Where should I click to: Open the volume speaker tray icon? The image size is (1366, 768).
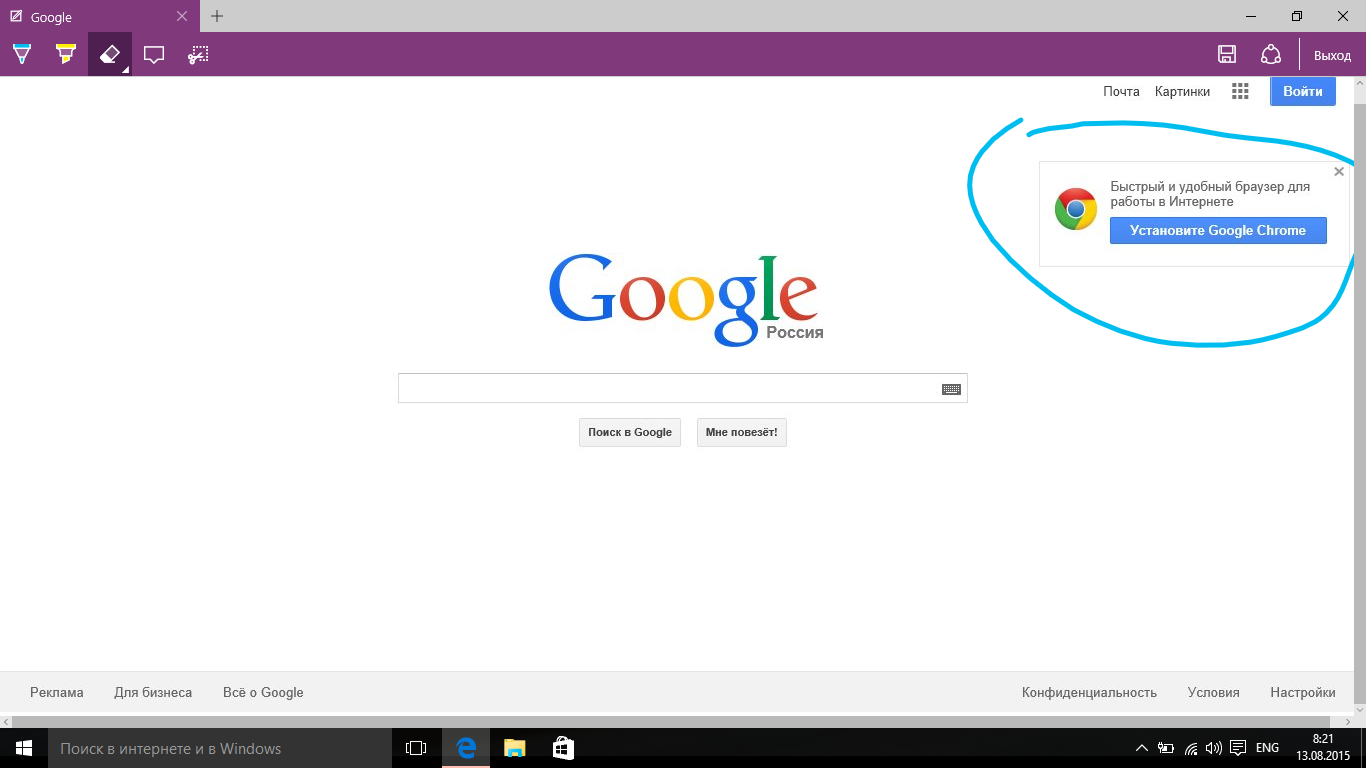pyautogui.click(x=1214, y=748)
